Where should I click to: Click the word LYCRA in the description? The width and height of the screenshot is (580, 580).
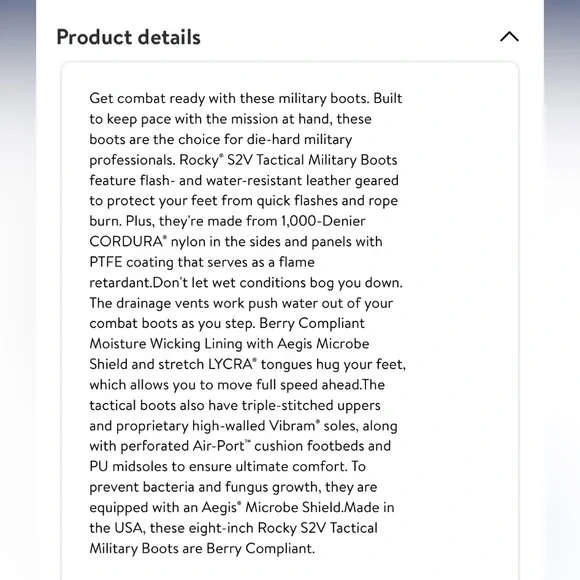click(x=232, y=364)
